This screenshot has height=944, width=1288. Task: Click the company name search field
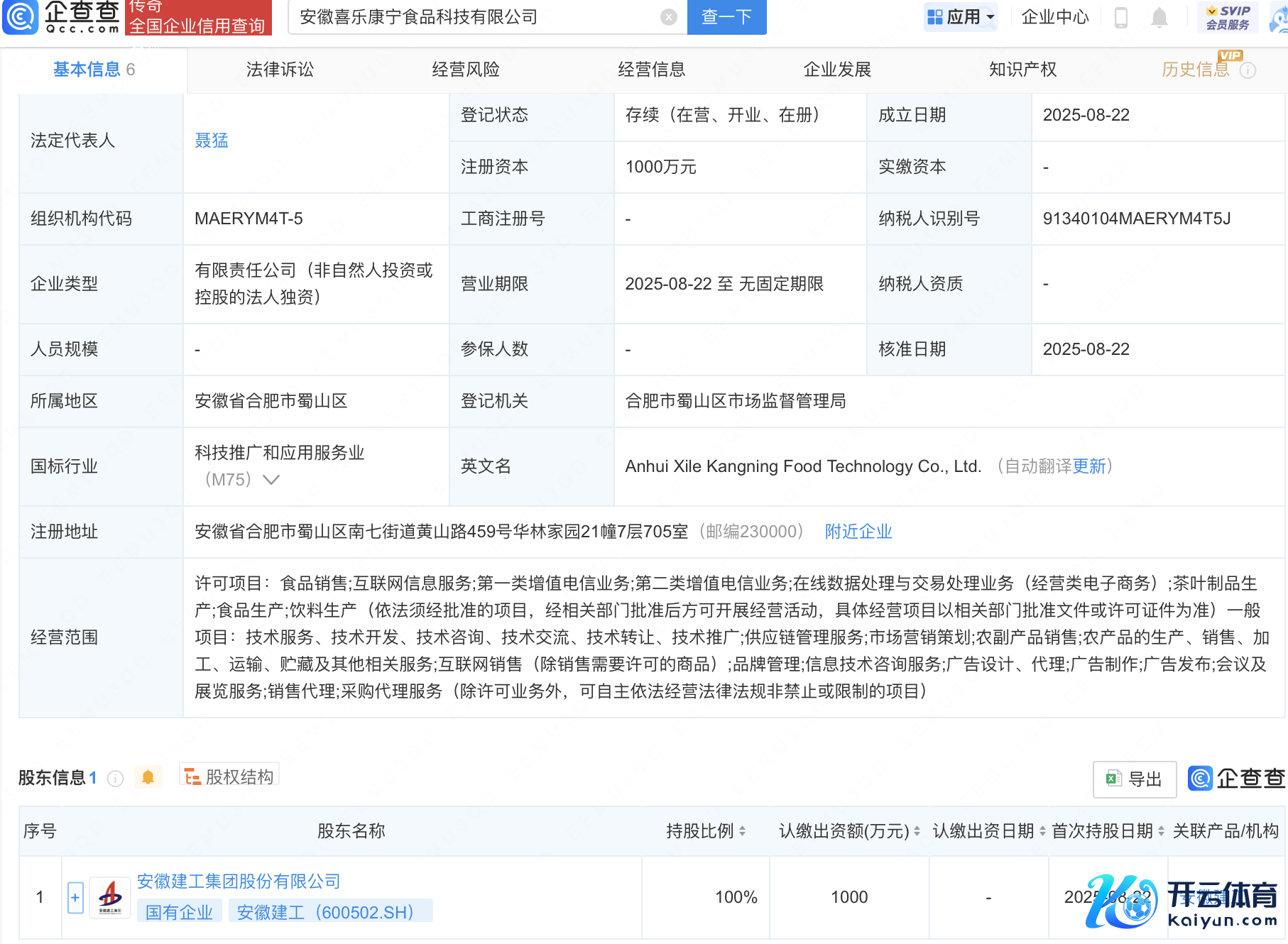click(476, 17)
